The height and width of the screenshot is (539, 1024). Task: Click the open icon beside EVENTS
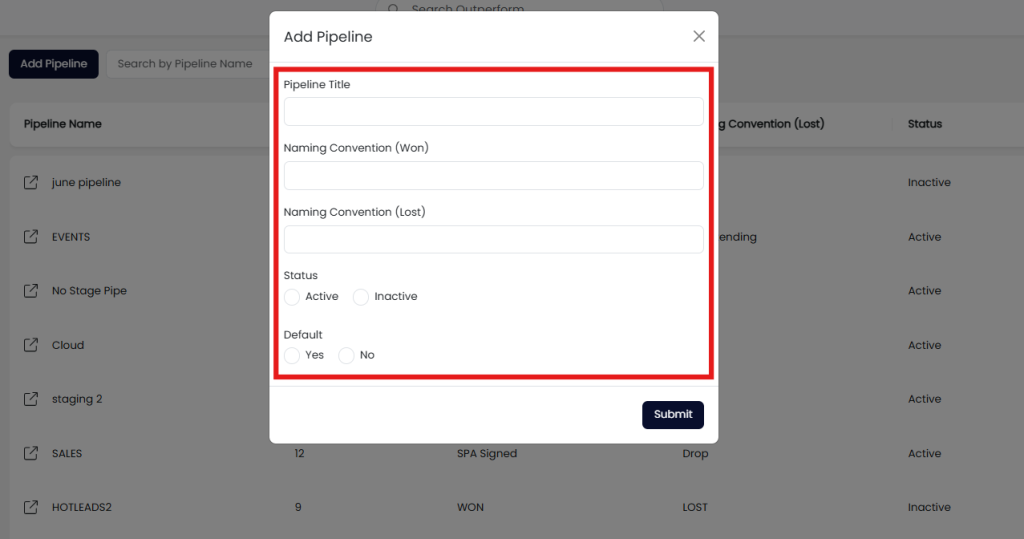point(31,237)
